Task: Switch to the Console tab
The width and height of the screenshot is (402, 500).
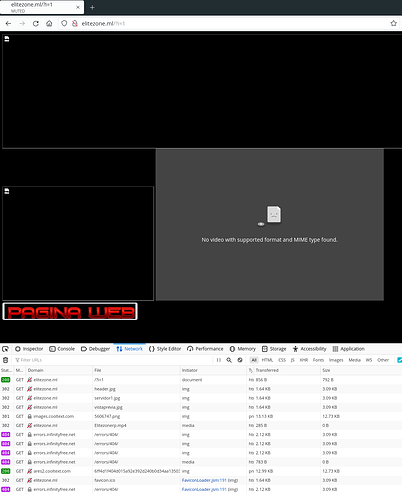Action: 62,349
